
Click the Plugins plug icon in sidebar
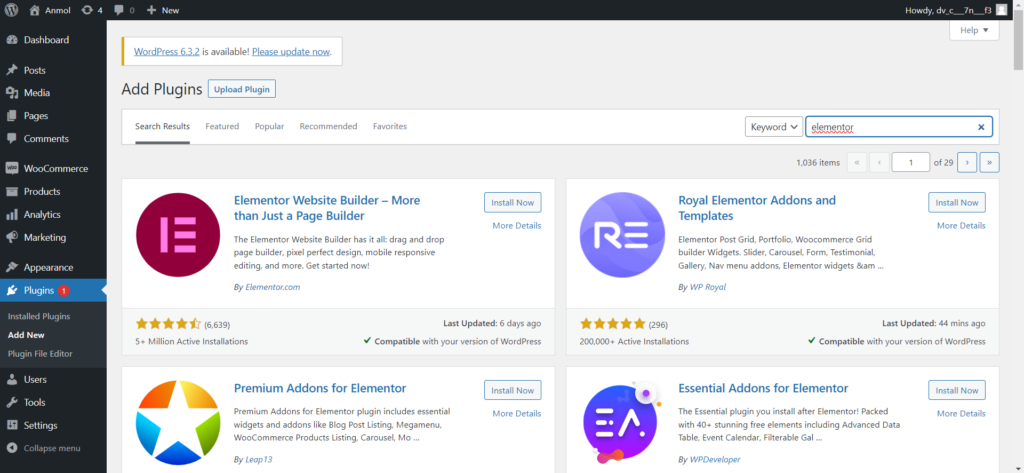click(x=12, y=290)
